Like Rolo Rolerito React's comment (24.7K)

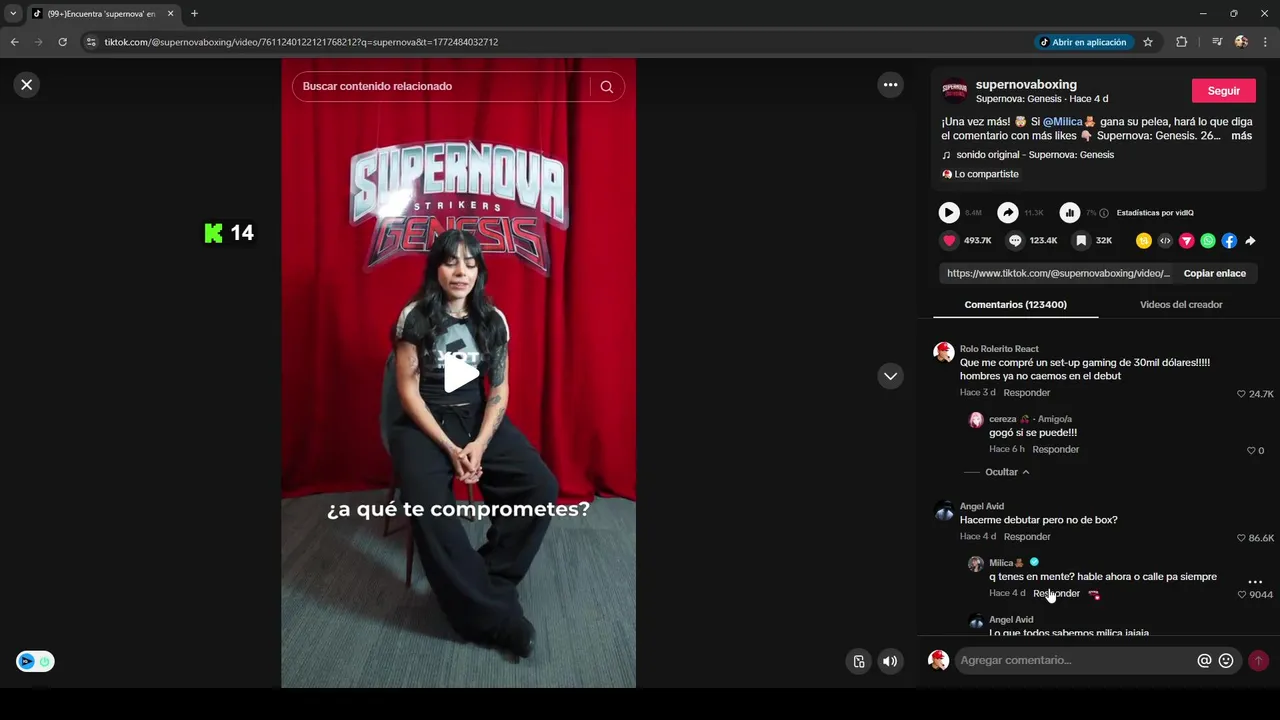pyautogui.click(x=1241, y=395)
